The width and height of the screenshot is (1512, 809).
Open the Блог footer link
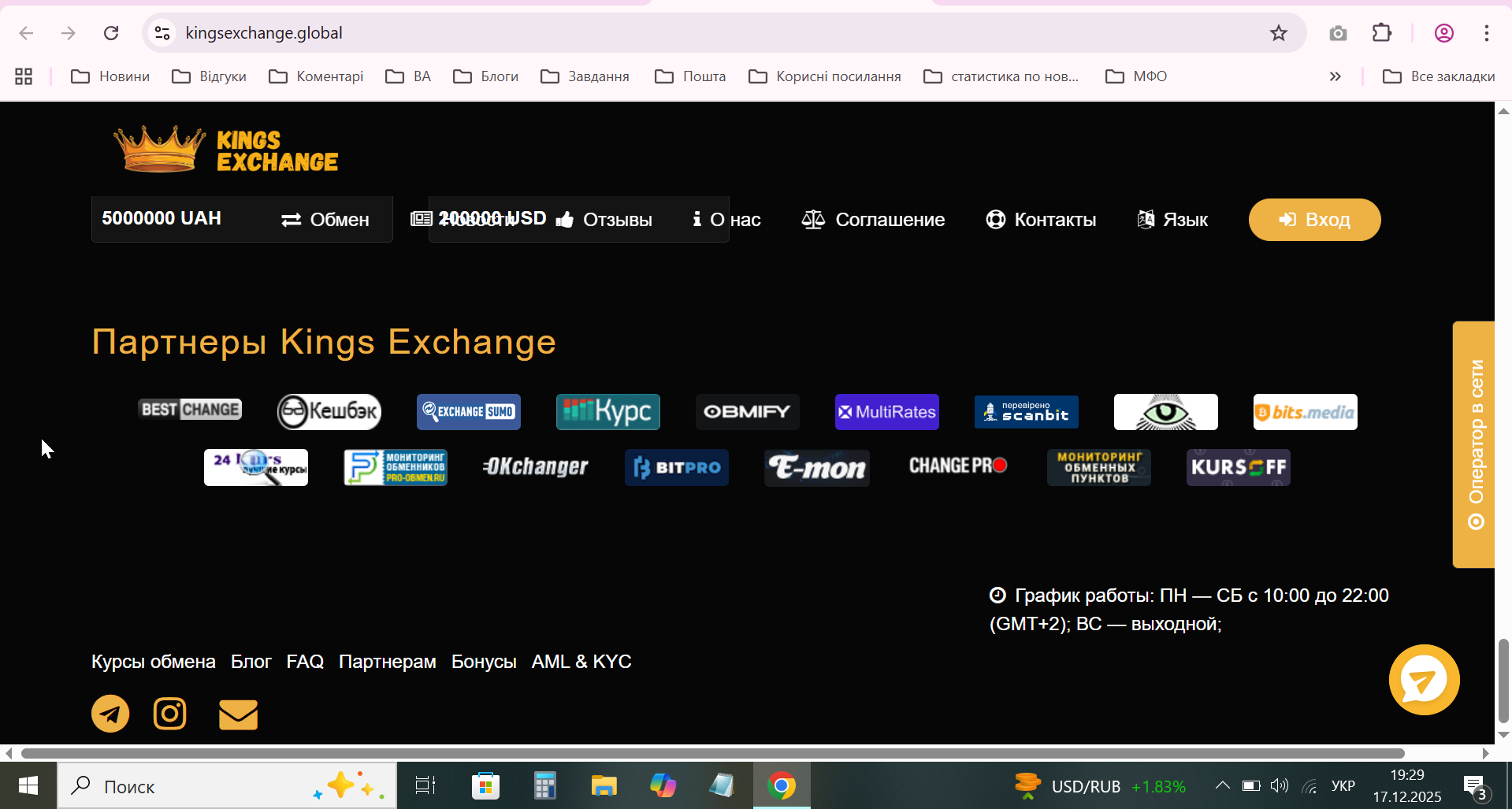[x=251, y=662]
